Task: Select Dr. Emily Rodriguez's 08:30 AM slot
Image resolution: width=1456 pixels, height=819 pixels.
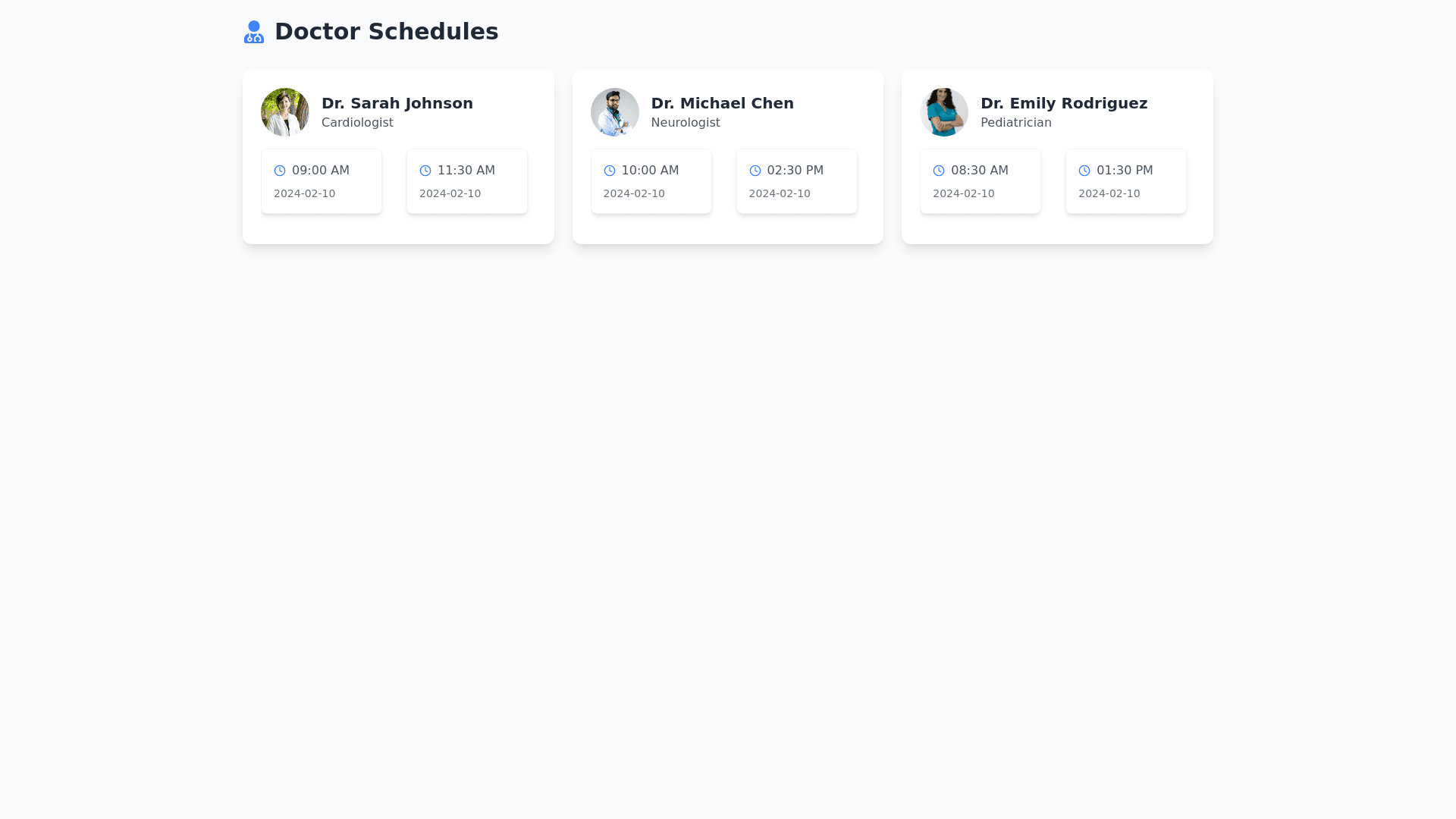Action: (981, 182)
